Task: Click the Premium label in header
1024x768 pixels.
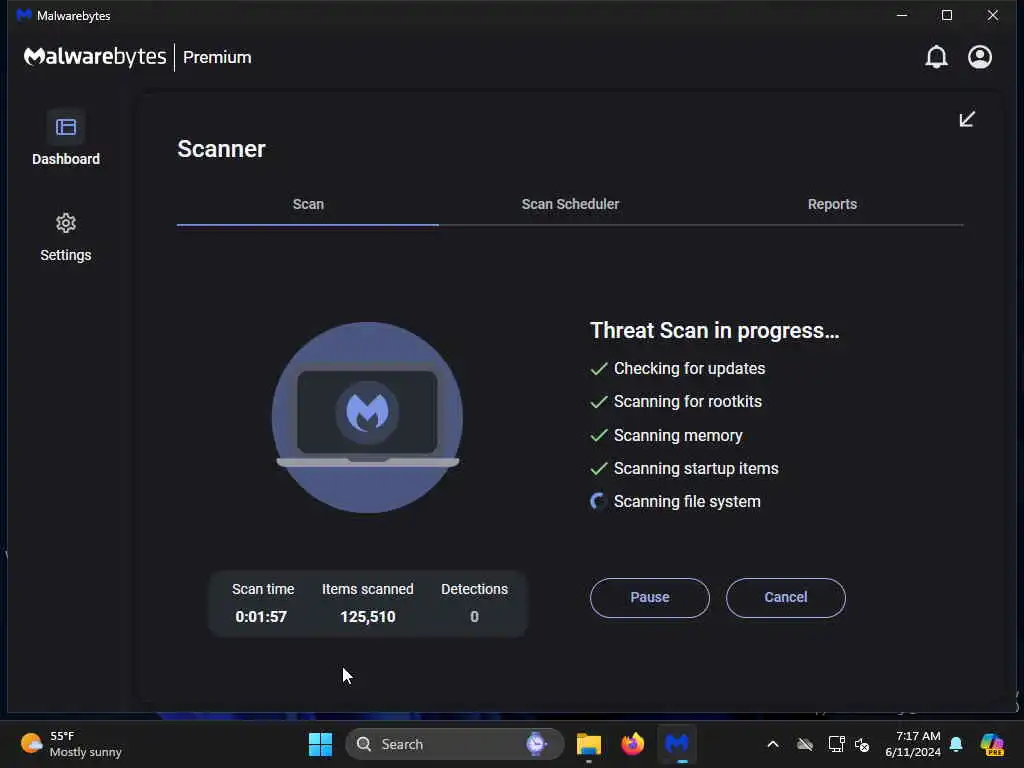Action: [x=217, y=57]
